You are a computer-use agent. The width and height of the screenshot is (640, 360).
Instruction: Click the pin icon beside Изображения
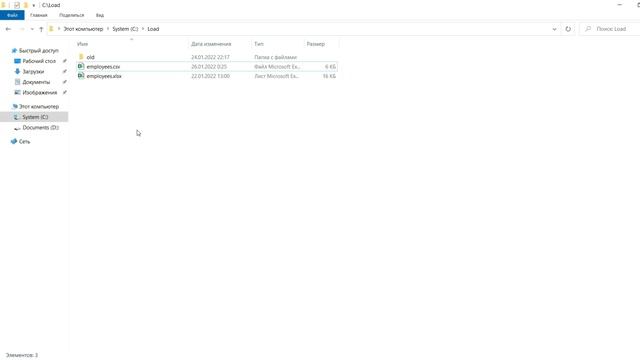(x=64, y=93)
